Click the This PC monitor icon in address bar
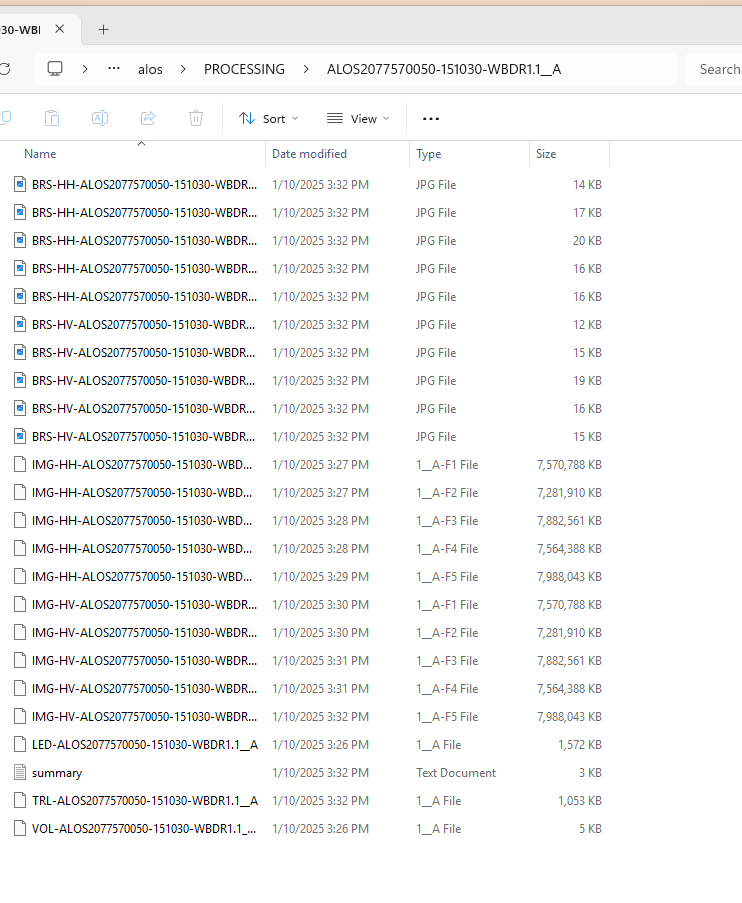 [55, 69]
